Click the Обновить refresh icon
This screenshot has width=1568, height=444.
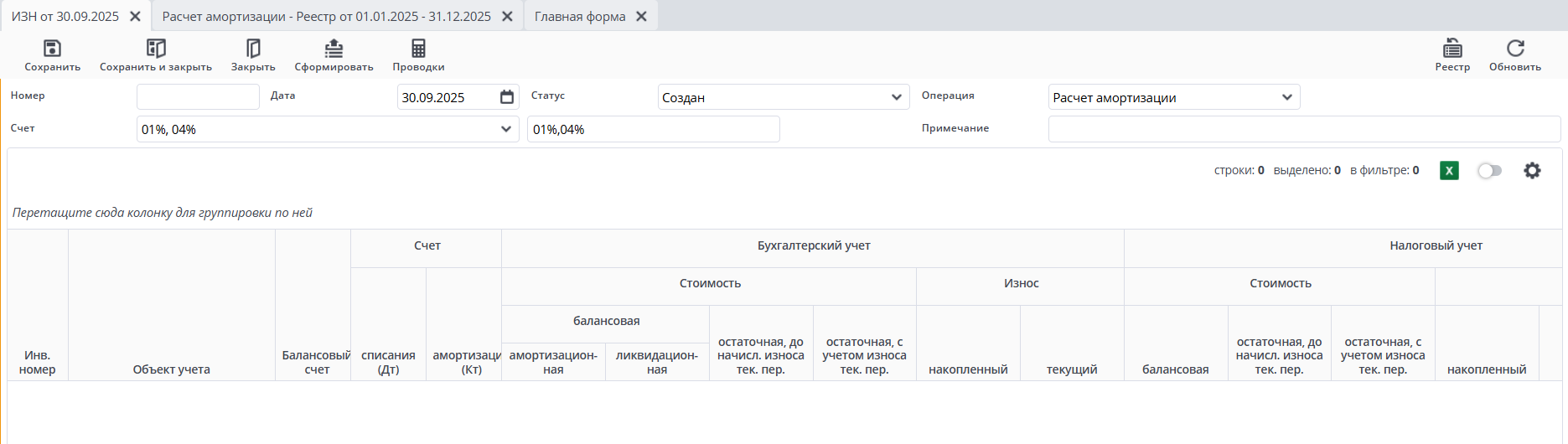tap(1515, 49)
